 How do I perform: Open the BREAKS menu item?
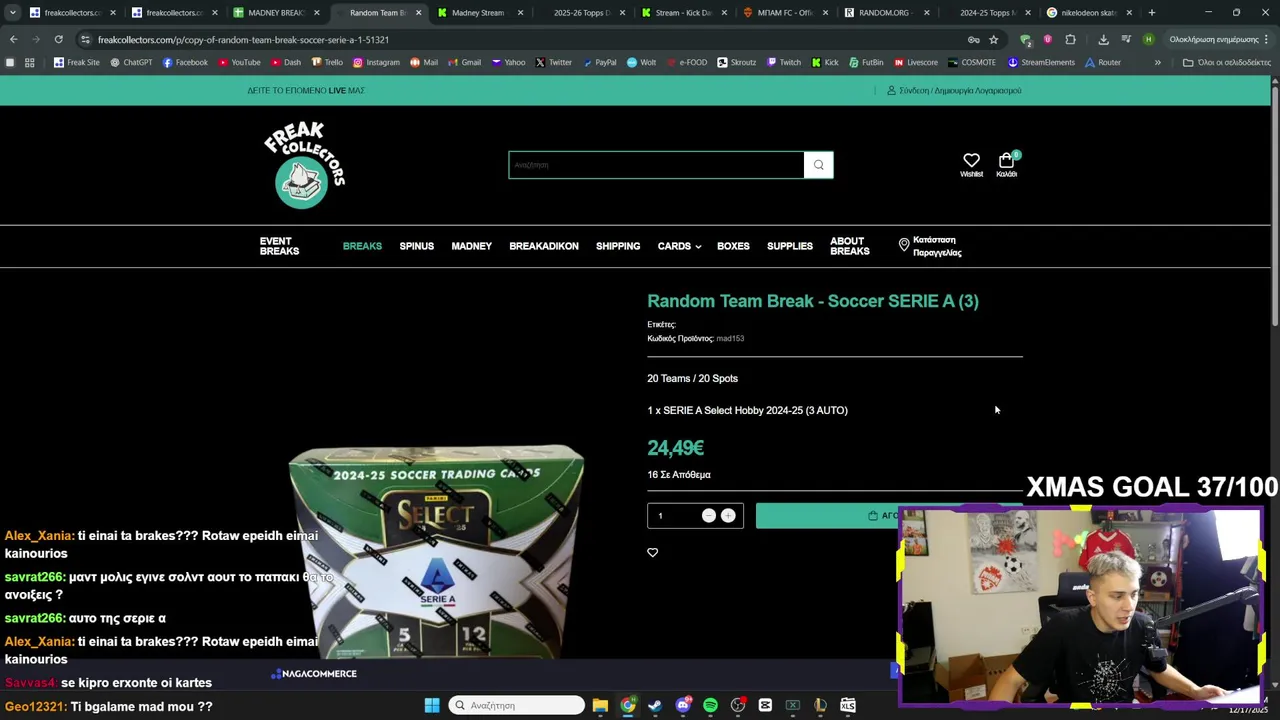362,246
